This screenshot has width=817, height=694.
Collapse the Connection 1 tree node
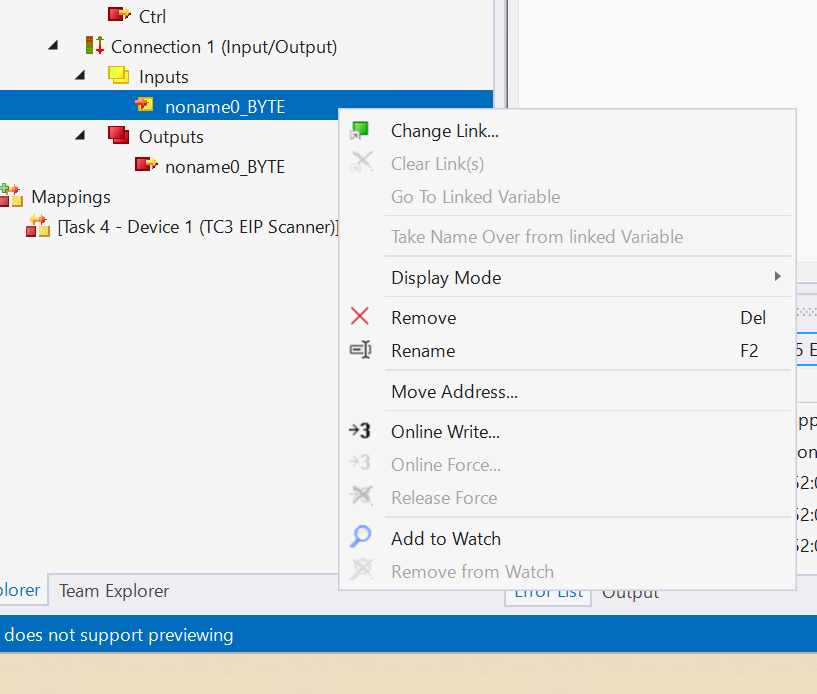click(53, 47)
